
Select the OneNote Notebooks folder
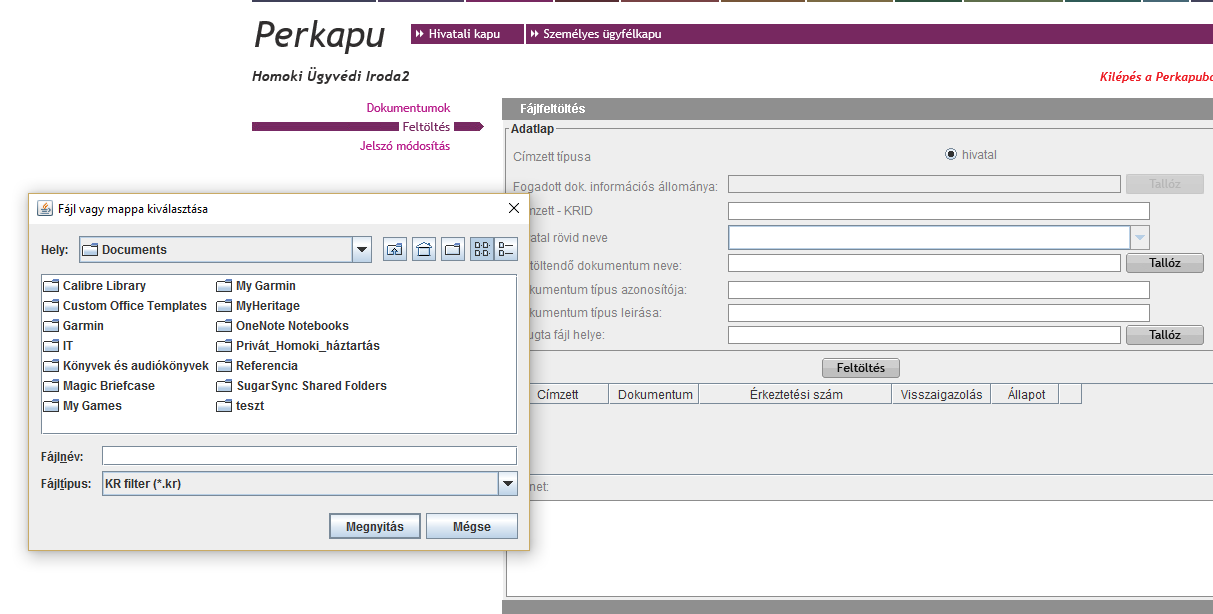[x=283, y=326]
